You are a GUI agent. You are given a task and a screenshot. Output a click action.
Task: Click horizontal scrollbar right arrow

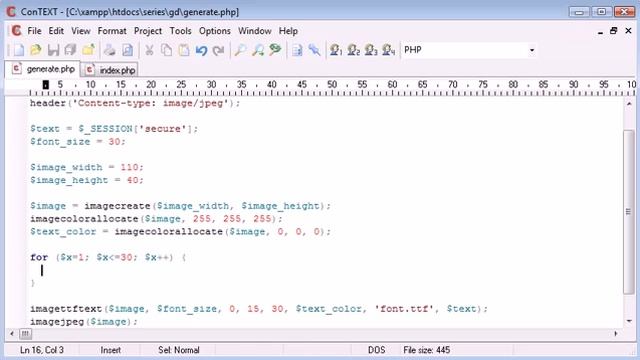pyautogui.click(x=616, y=334)
